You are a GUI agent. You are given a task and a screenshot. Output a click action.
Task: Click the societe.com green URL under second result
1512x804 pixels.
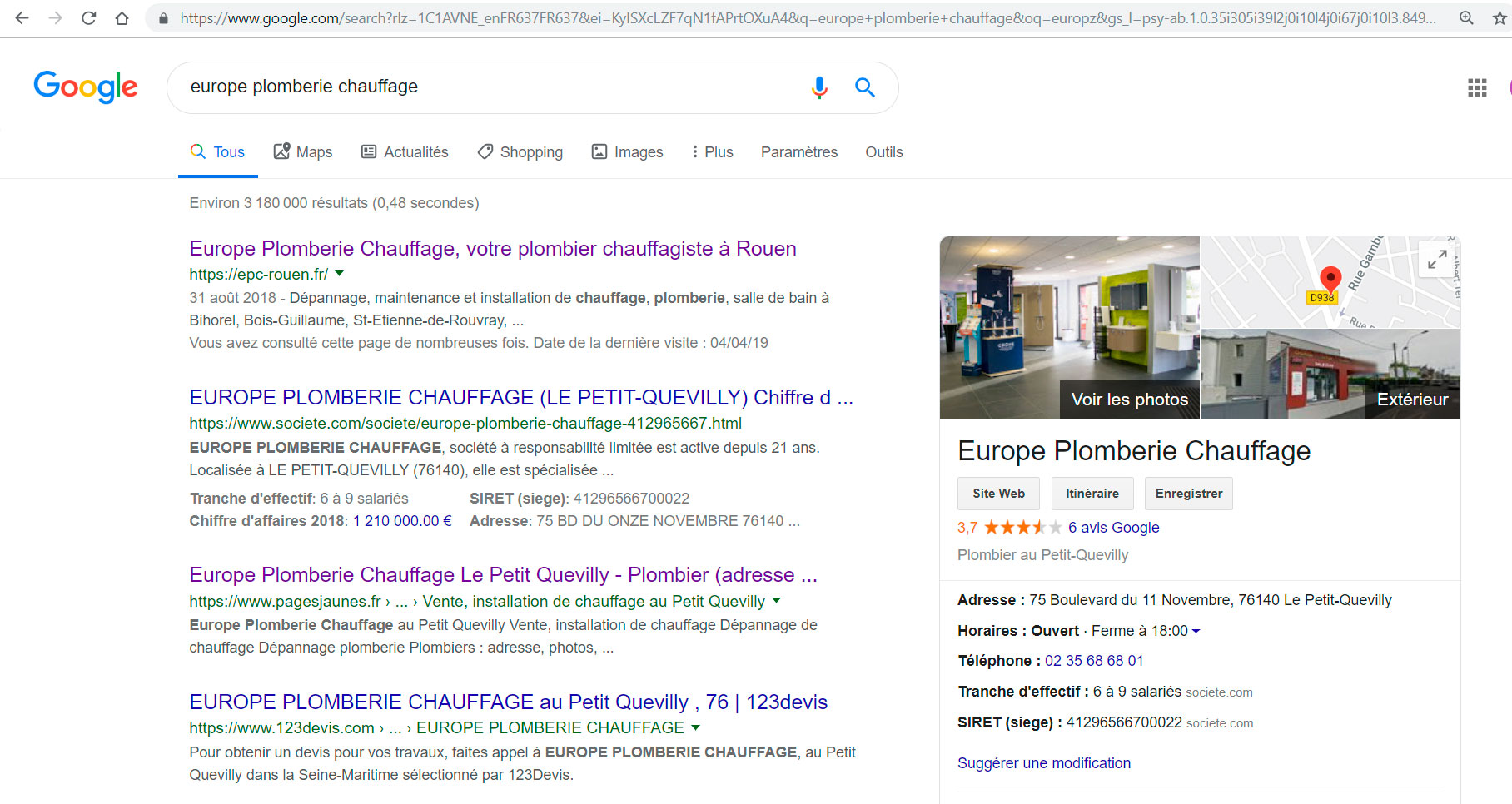click(465, 423)
